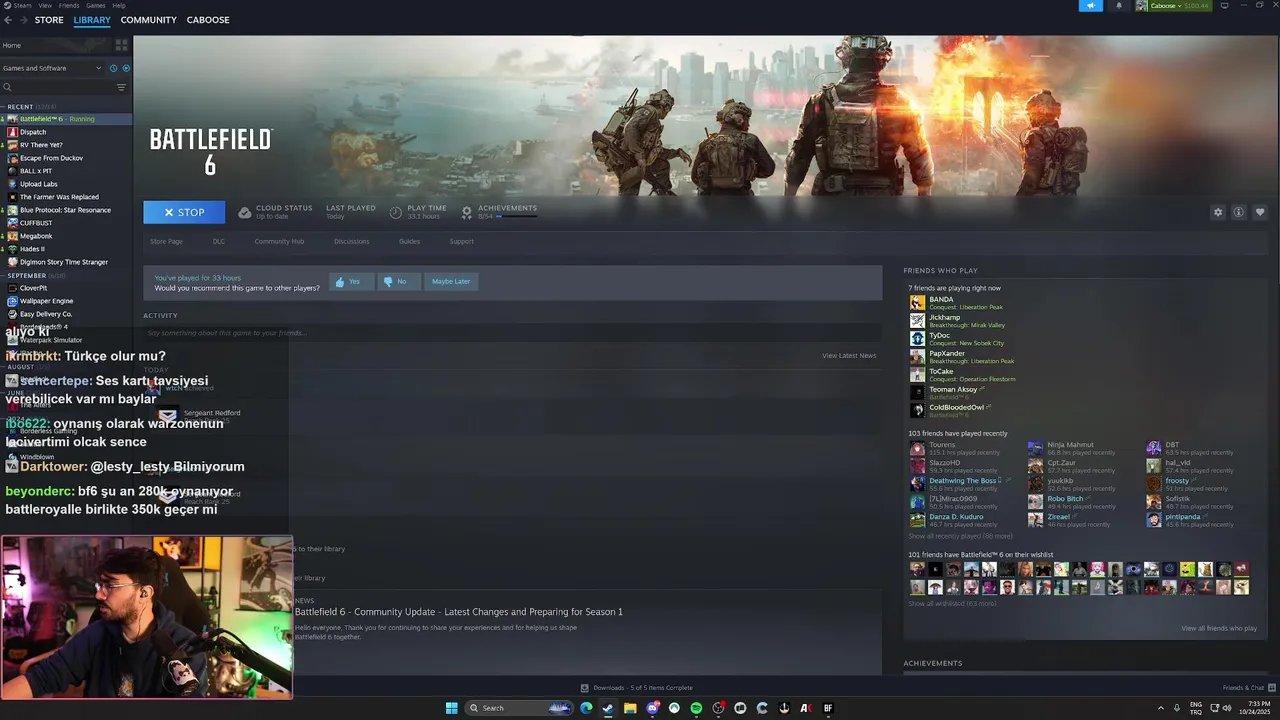
Task: Open the DLC link
Action: pyautogui.click(x=219, y=241)
